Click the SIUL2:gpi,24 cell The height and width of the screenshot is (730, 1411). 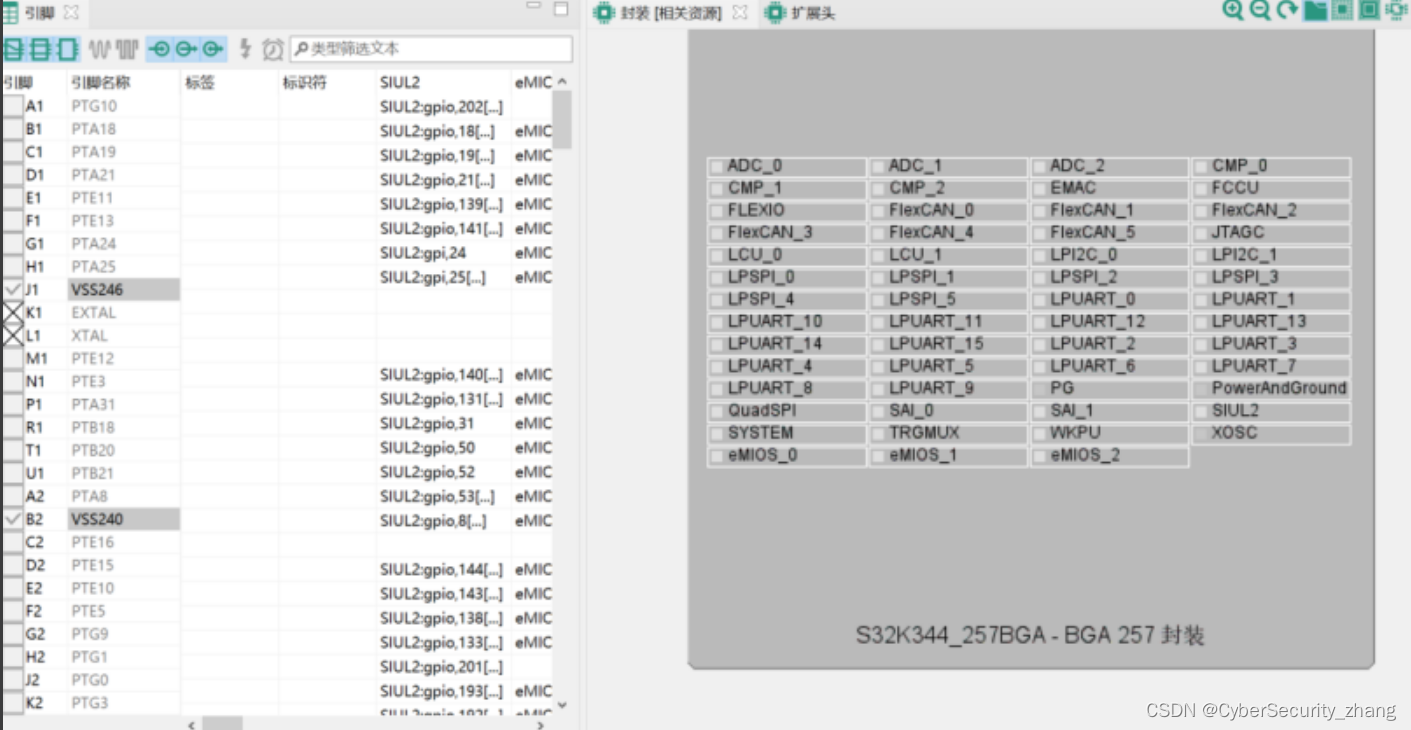(x=444, y=253)
